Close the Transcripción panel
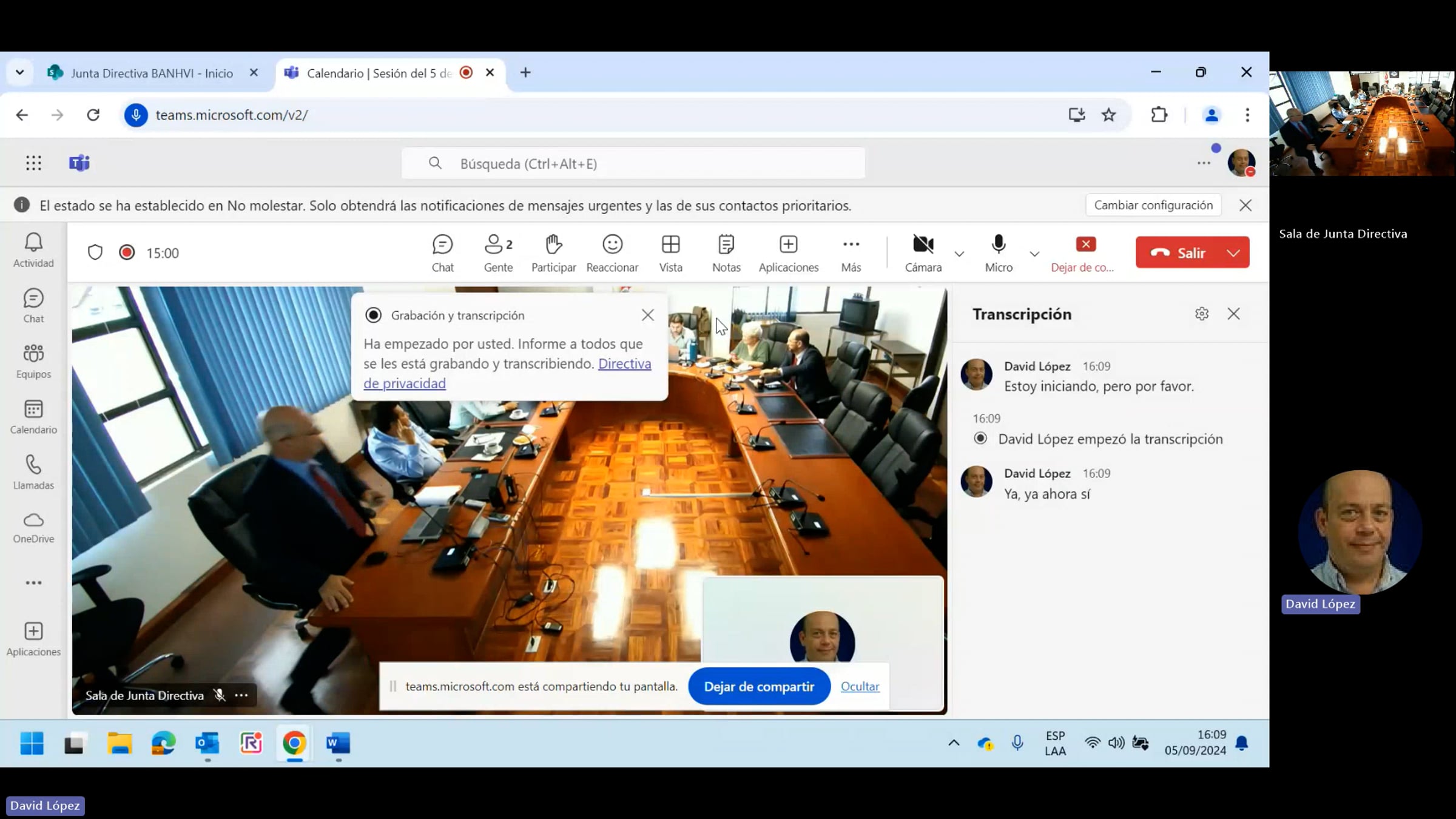The height and width of the screenshot is (819, 1456). (x=1233, y=314)
